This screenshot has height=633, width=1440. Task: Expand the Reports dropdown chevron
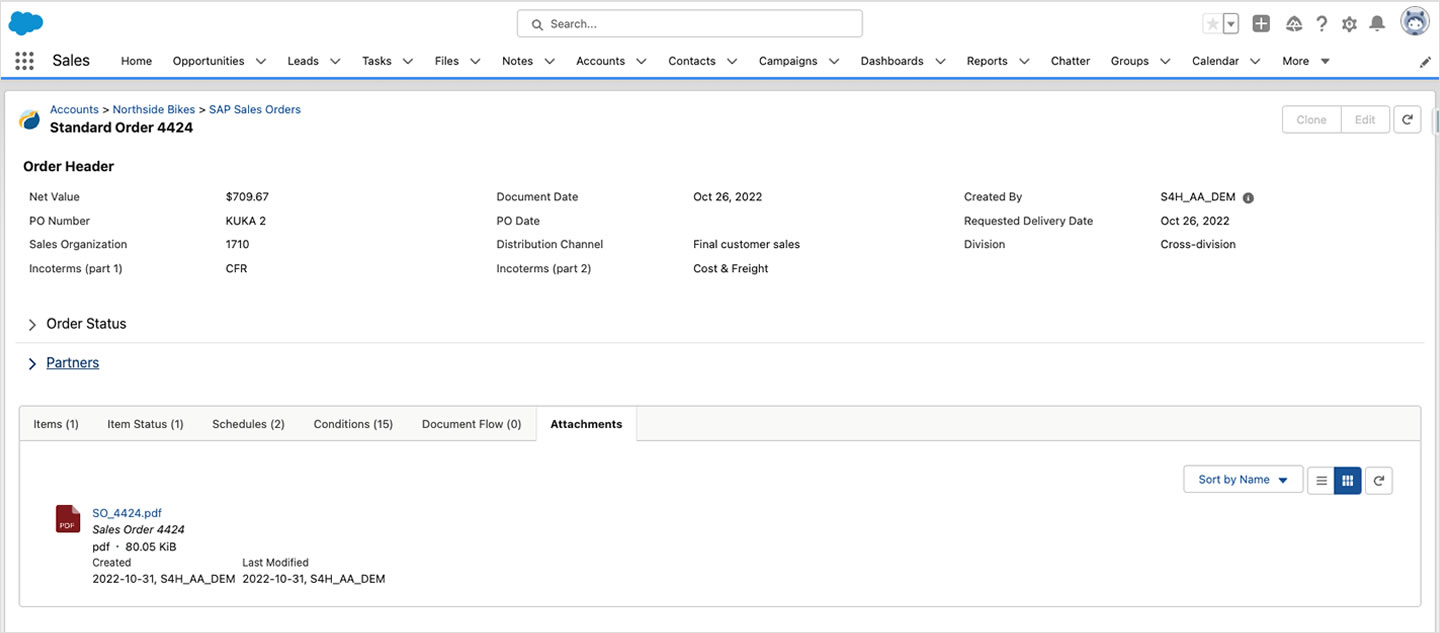click(x=1024, y=61)
